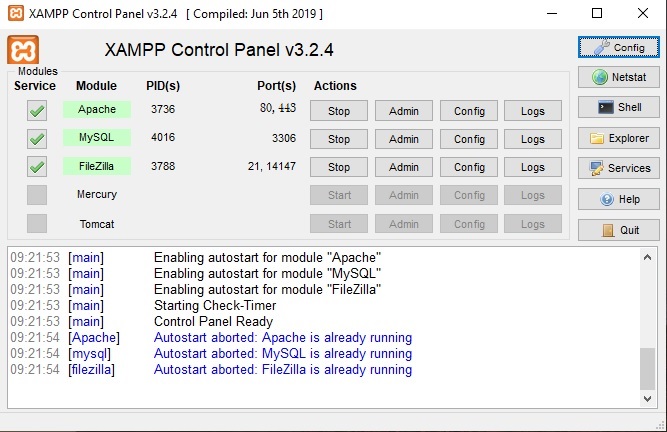Toggle FileZilla service checkbox
This screenshot has height=432, width=667.
37,167
